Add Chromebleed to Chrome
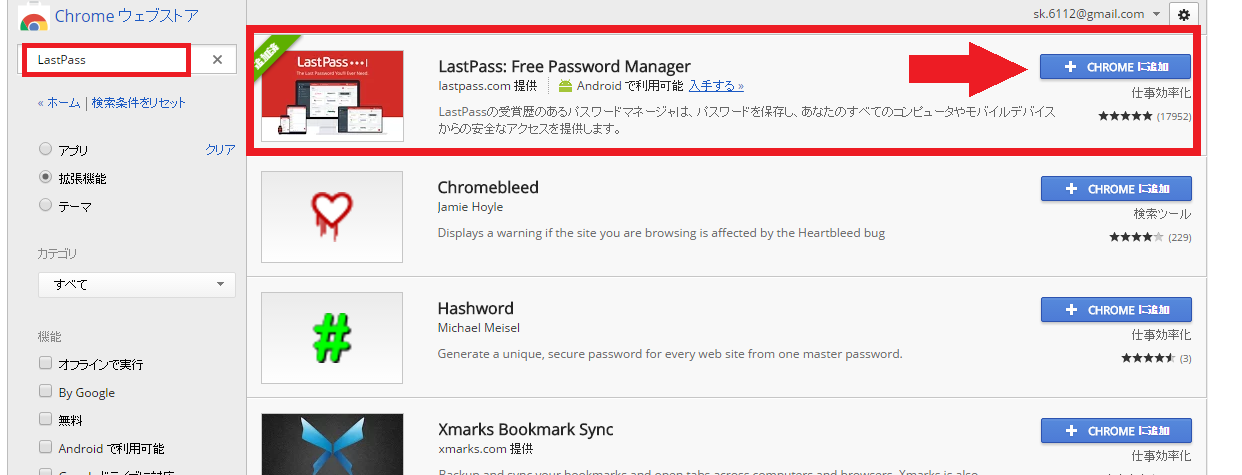This screenshot has width=1242, height=475. coord(1116,189)
